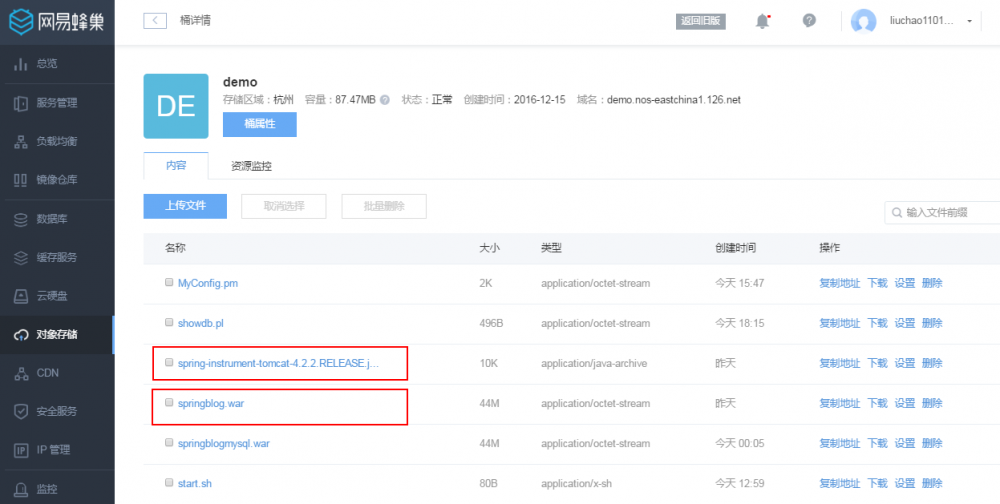
Task: Open 服务管理 in the sidebar
Action: pos(57,103)
